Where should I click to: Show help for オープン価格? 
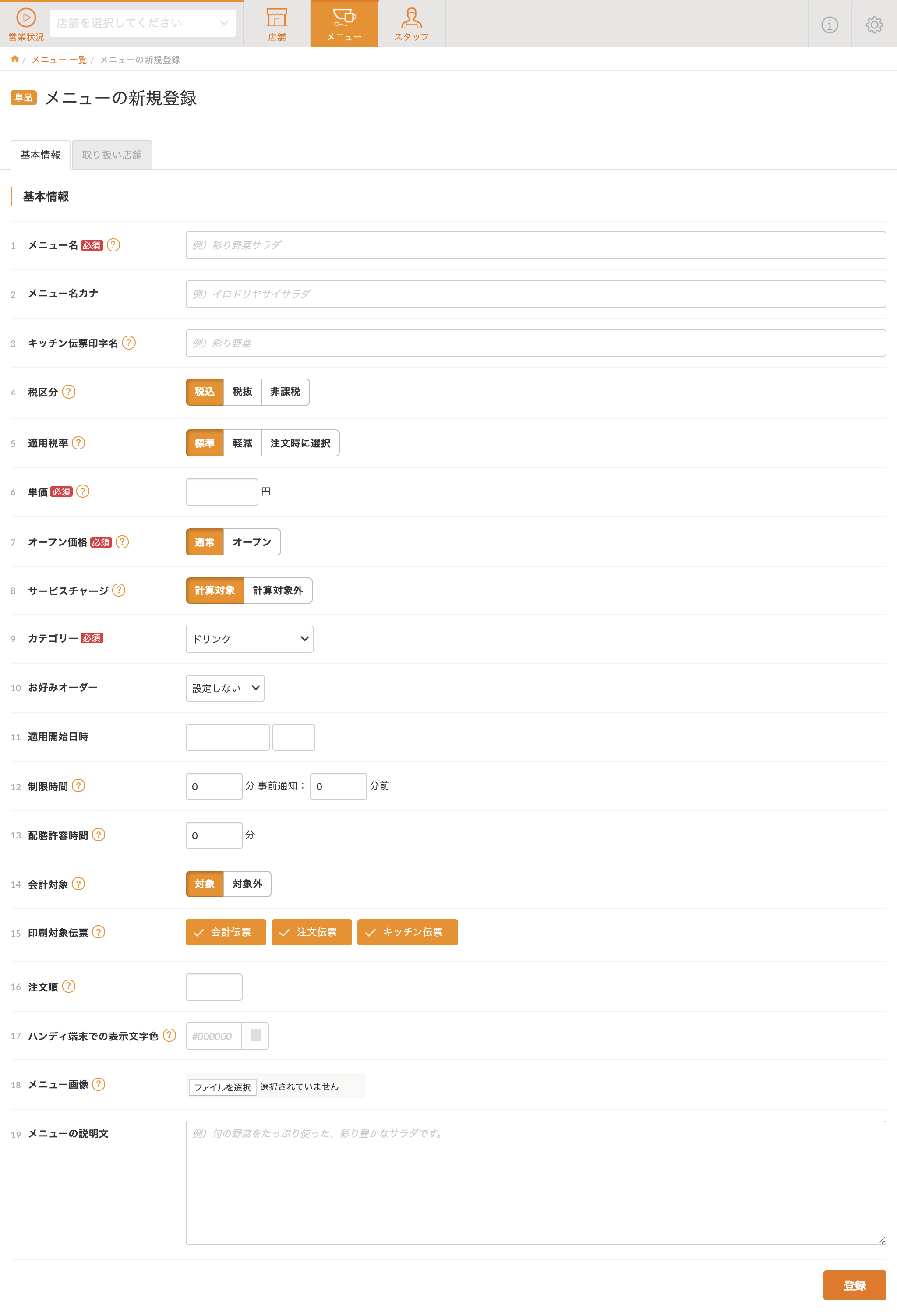tap(122, 542)
